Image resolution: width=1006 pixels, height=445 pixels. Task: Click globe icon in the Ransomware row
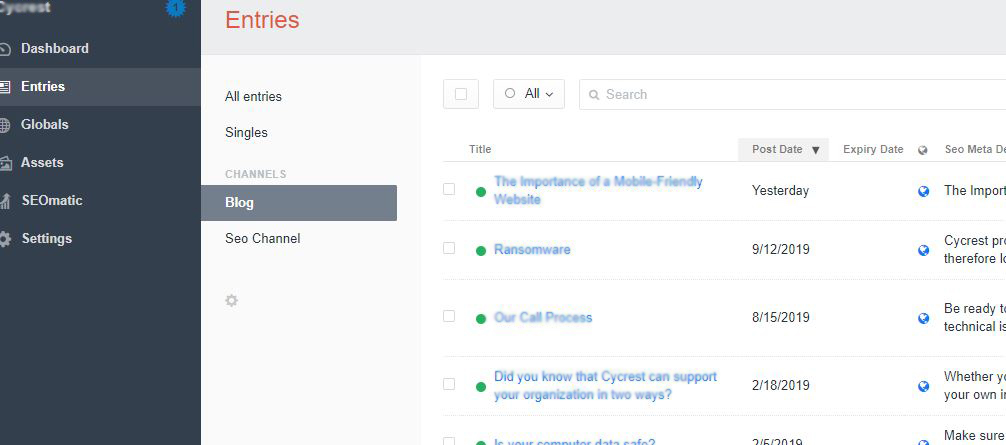tap(924, 250)
